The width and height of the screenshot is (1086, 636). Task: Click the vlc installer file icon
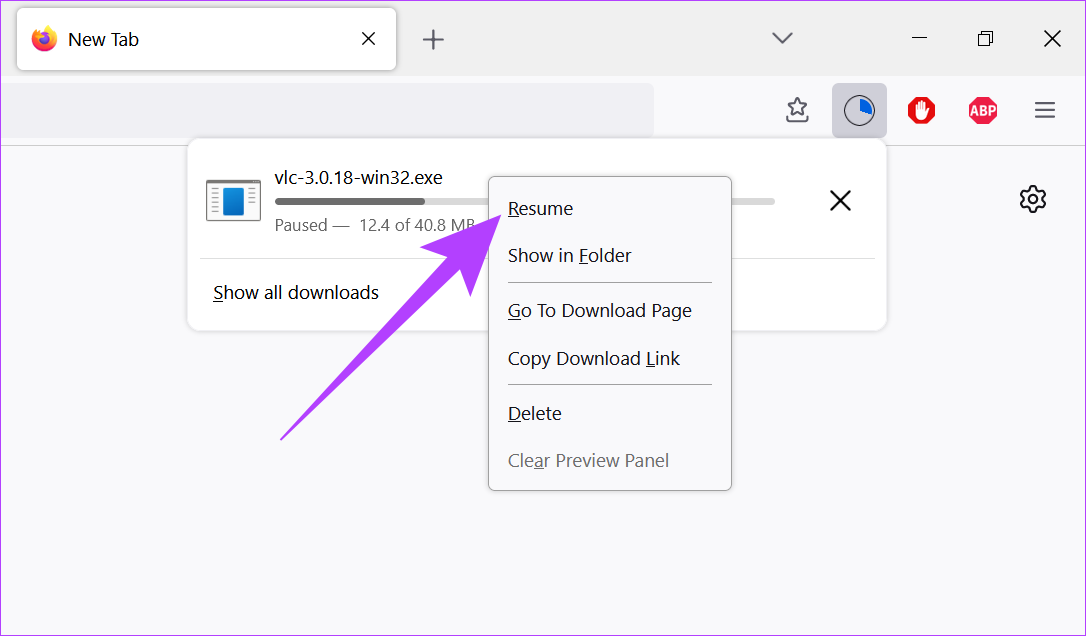point(233,200)
